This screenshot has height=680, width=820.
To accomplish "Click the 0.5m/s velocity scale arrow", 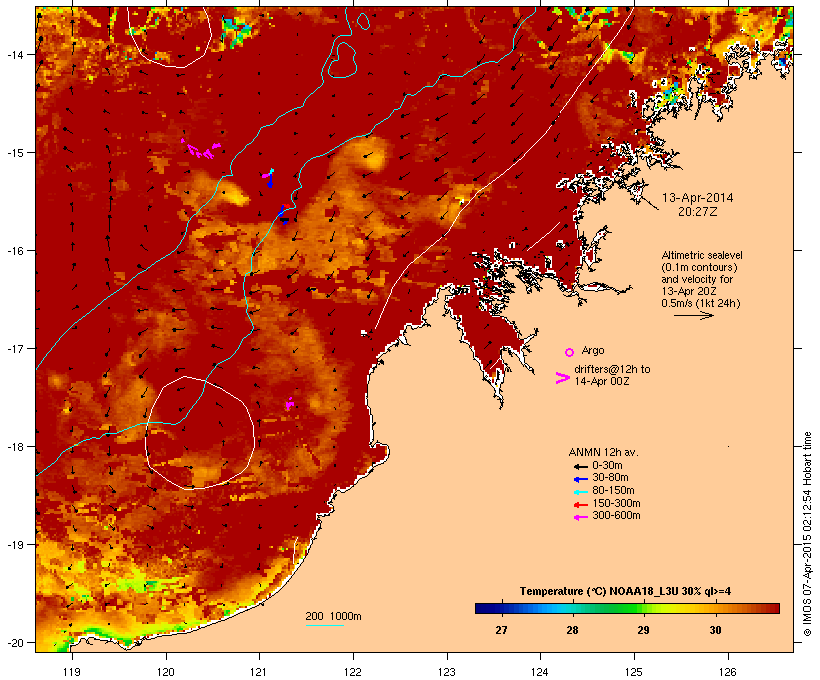I will [x=693, y=315].
